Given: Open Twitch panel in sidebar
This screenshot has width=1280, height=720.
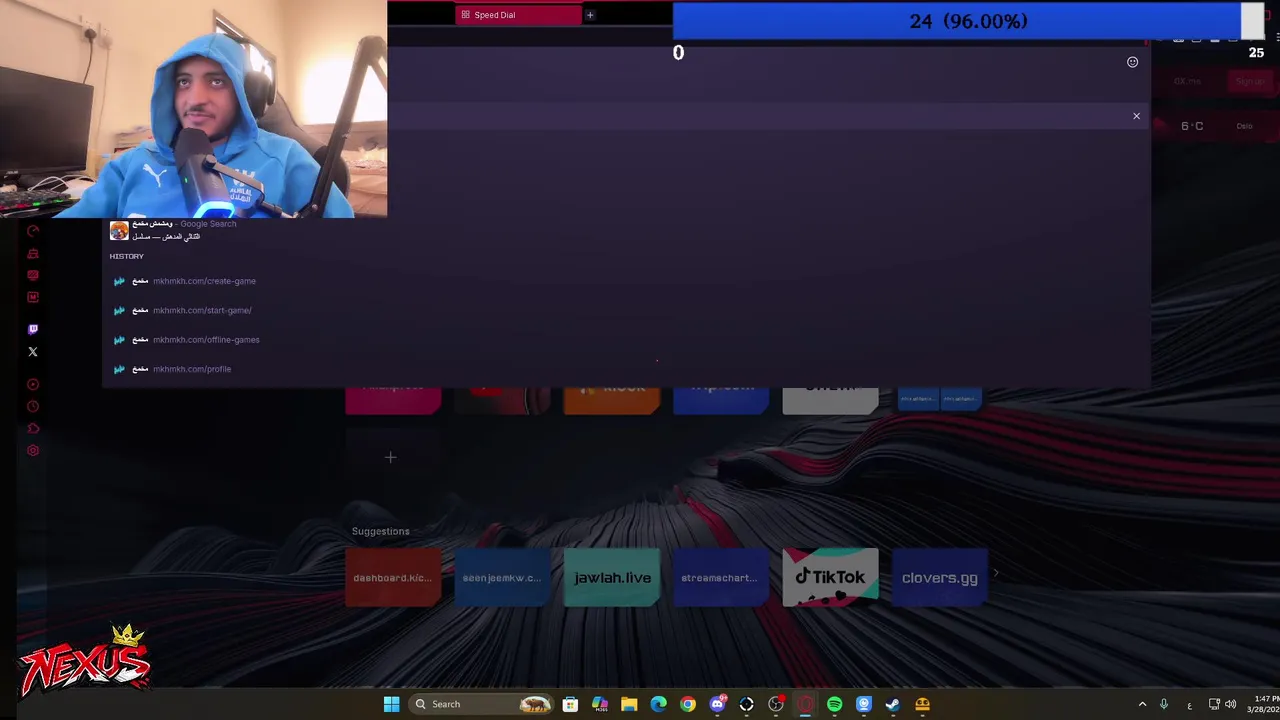Looking at the screenshot, I should coord(33,329).
